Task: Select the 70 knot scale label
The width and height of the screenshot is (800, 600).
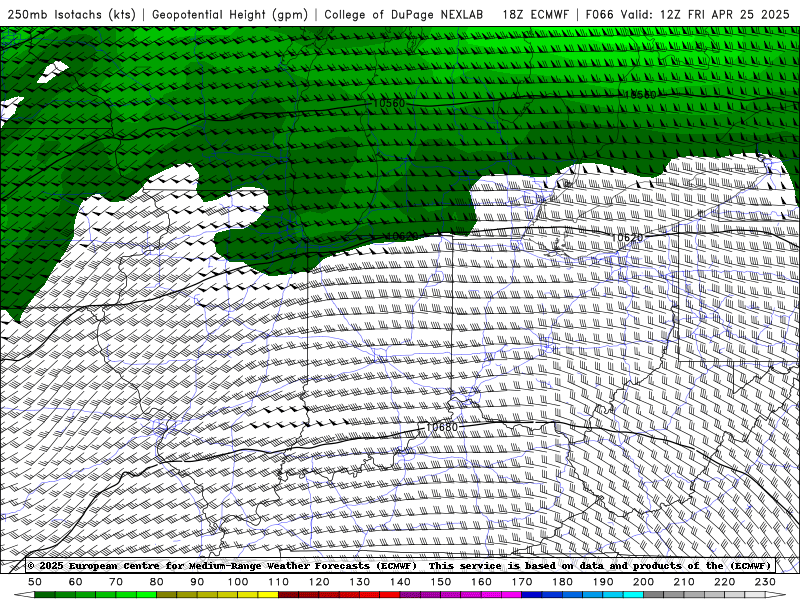Action: (x=116, y=582)
